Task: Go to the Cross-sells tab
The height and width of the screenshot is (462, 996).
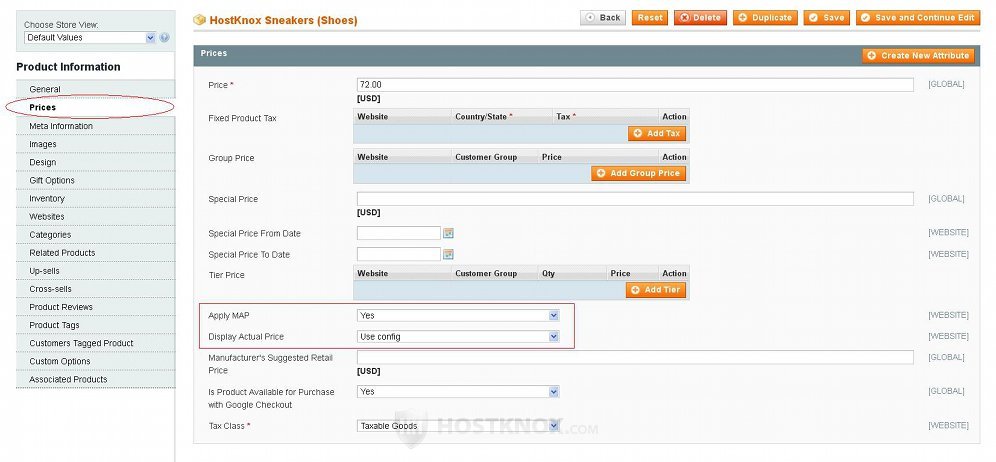Action: 95,289
